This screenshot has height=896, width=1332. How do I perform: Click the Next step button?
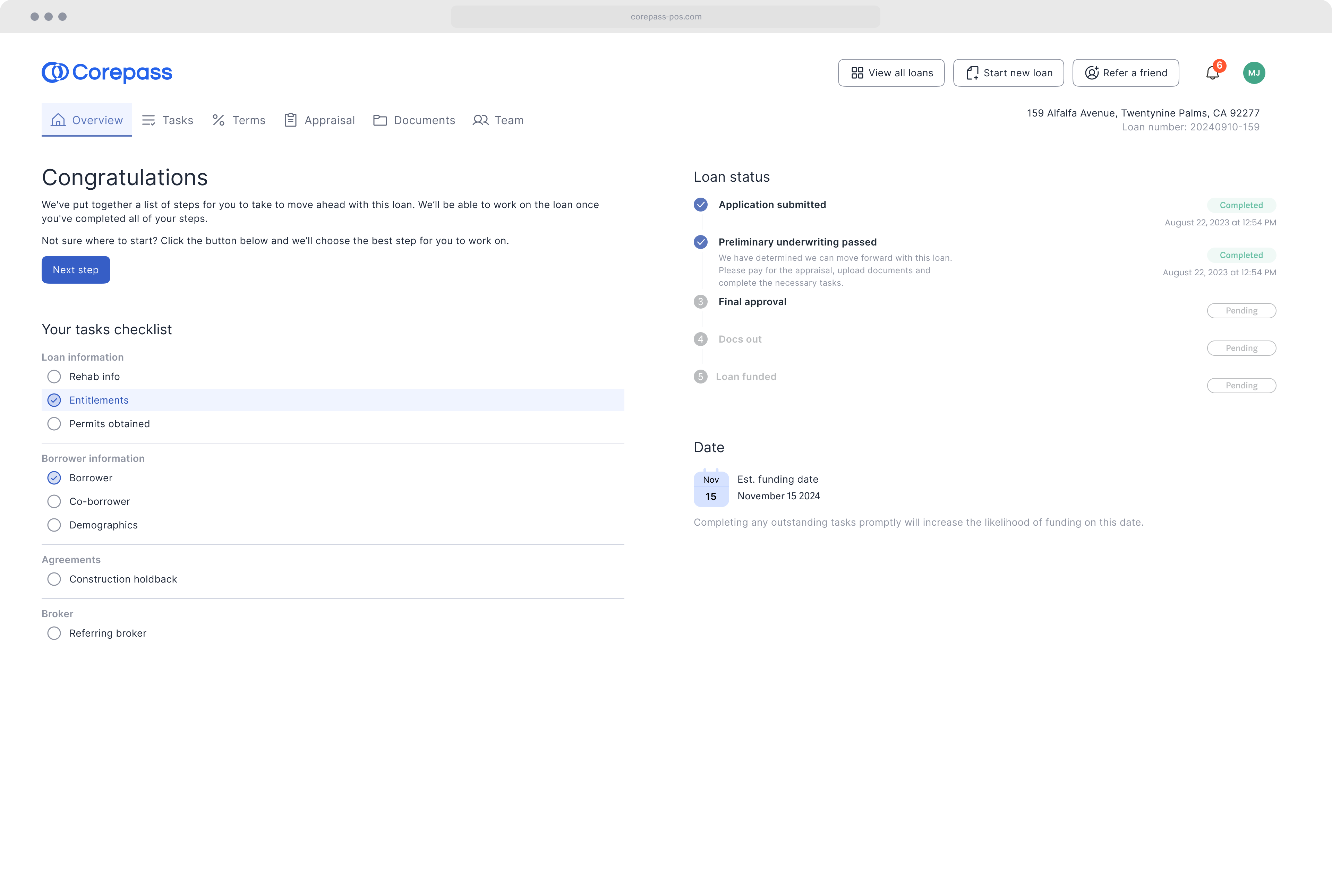click(76, 270)
